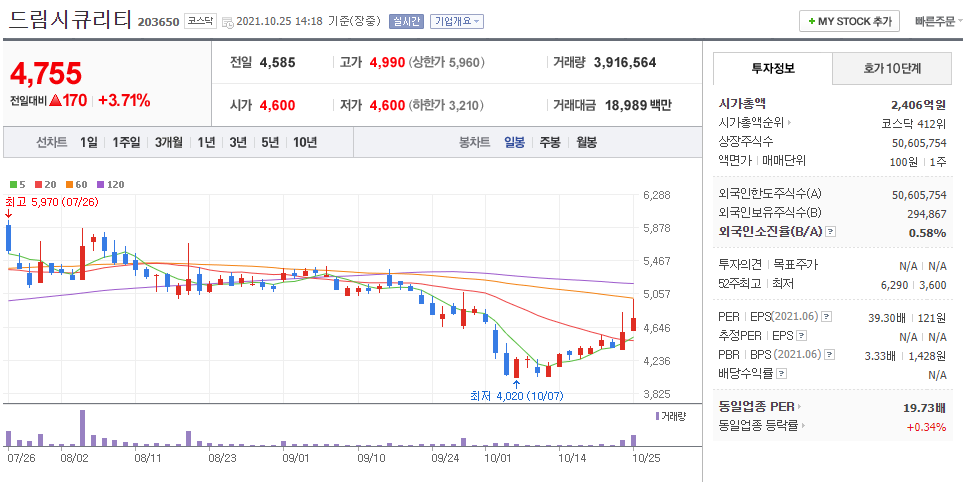Select the 1년 line chart period
Viewport: 971px width, 482px height.
coord(206,142)
